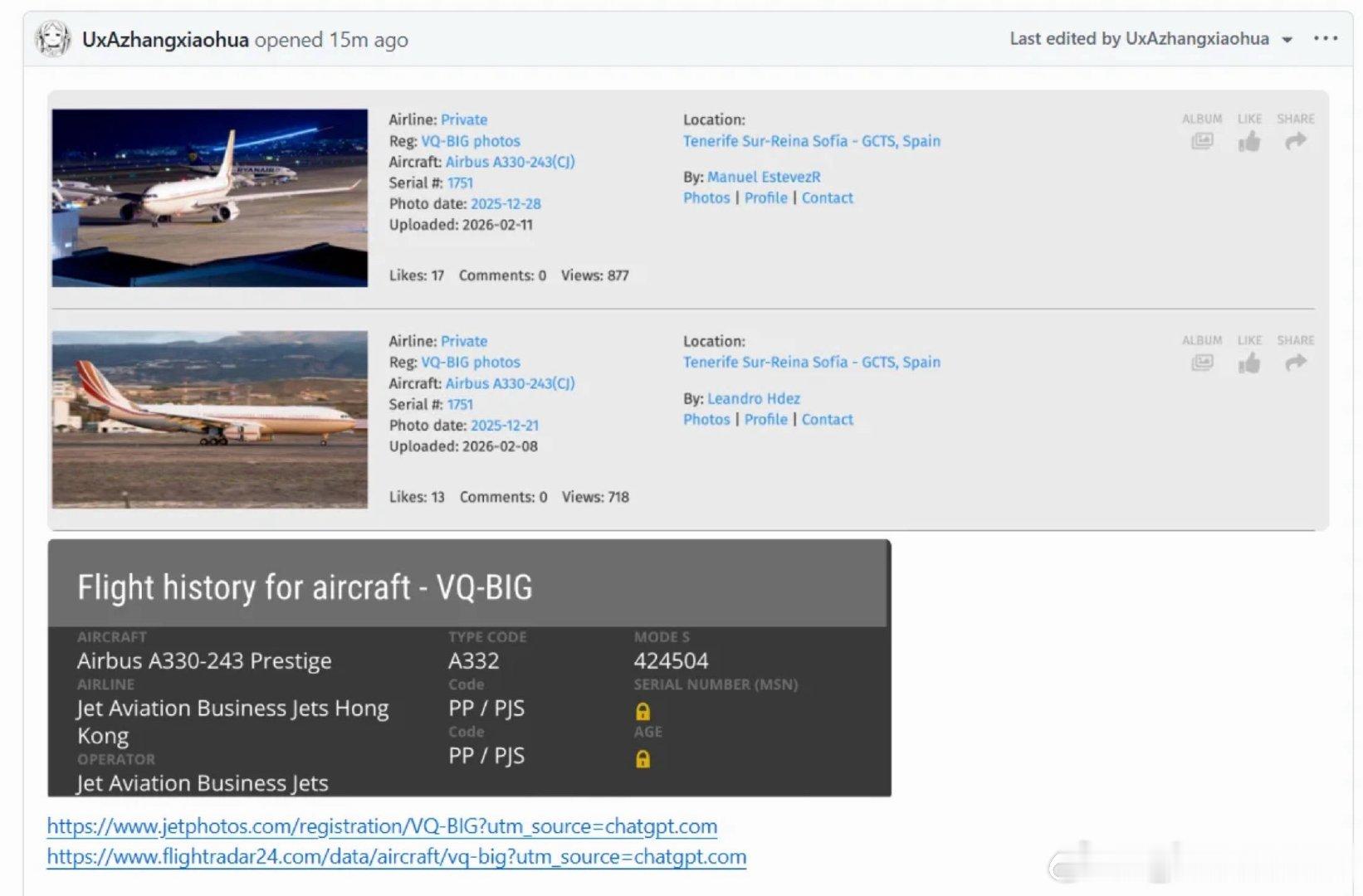
Task: Click the 2025-12-28 photo date link
Action: point(506,203)
